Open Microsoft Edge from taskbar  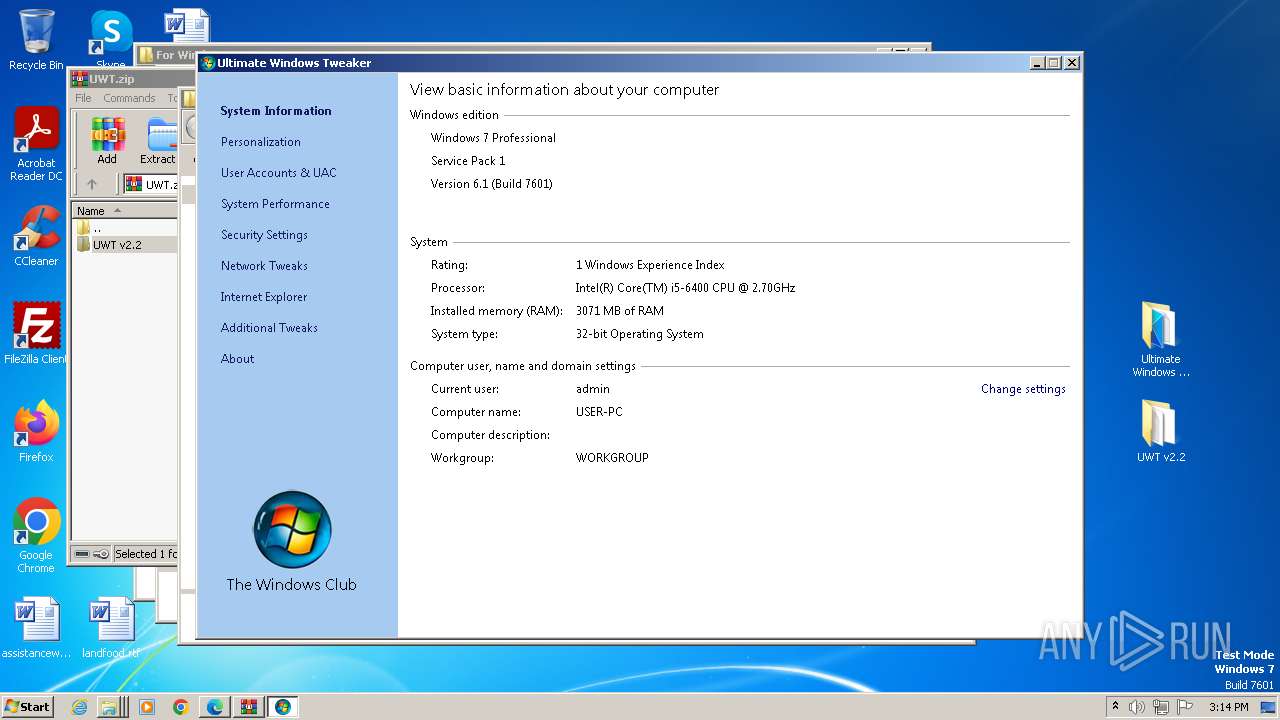point(215,707)
